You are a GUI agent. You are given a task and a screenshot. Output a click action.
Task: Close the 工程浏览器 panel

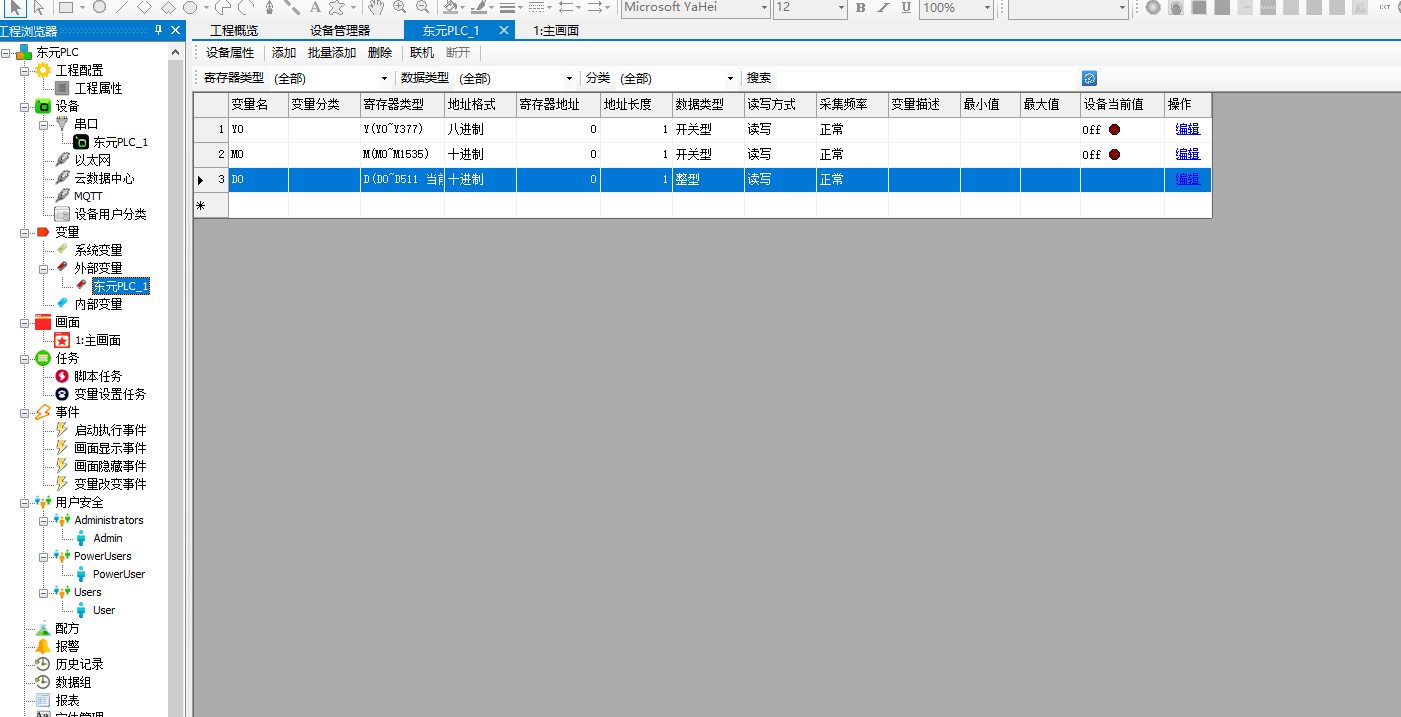pos(176,31)
